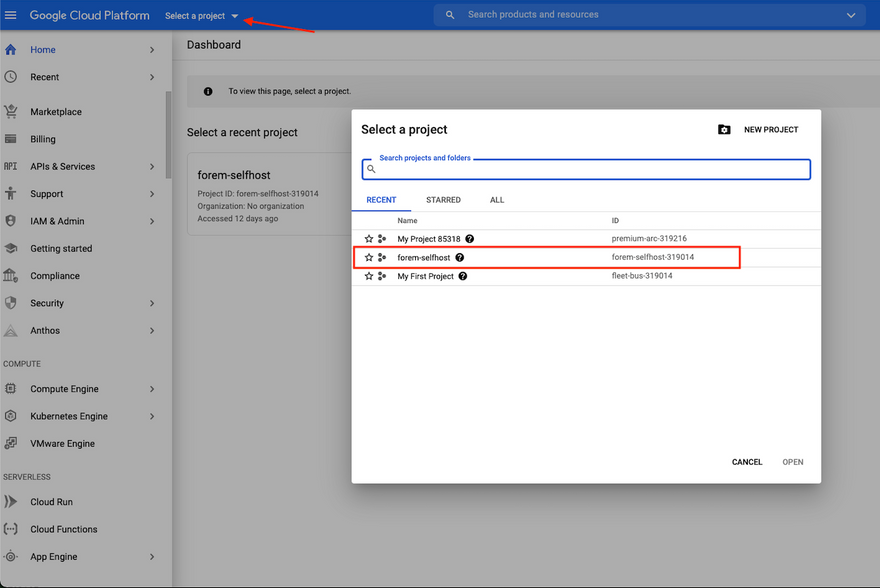Image resolution: width=880 pixels, height=588 pixels.
Task: Click the sidebar vertical scrollbar
Action: 168,135
